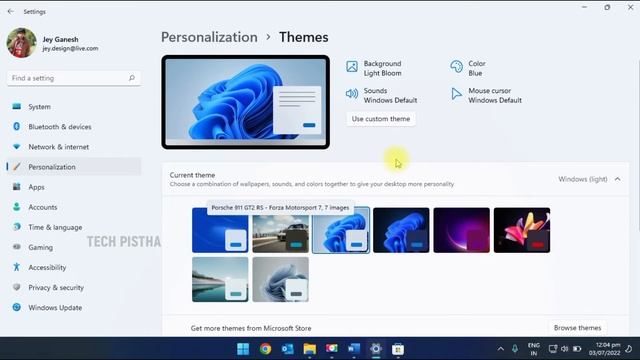Open Mouse cursor Windows Default setting
Screen dimensions: 640x360
(486, 95)
